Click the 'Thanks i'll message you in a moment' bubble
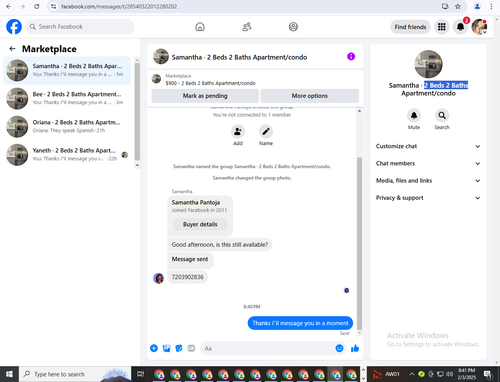 pyautogui.click(x=300, y=323)
